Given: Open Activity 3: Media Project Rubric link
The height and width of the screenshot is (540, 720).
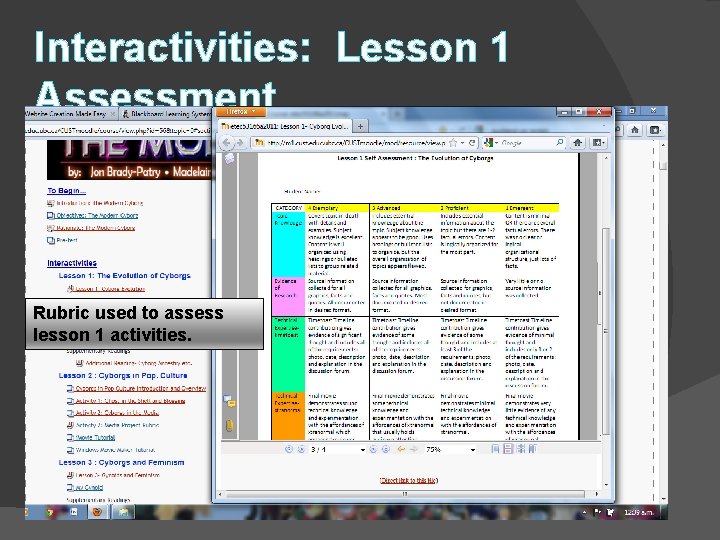Looking at the screenshot, I should 117,425.
